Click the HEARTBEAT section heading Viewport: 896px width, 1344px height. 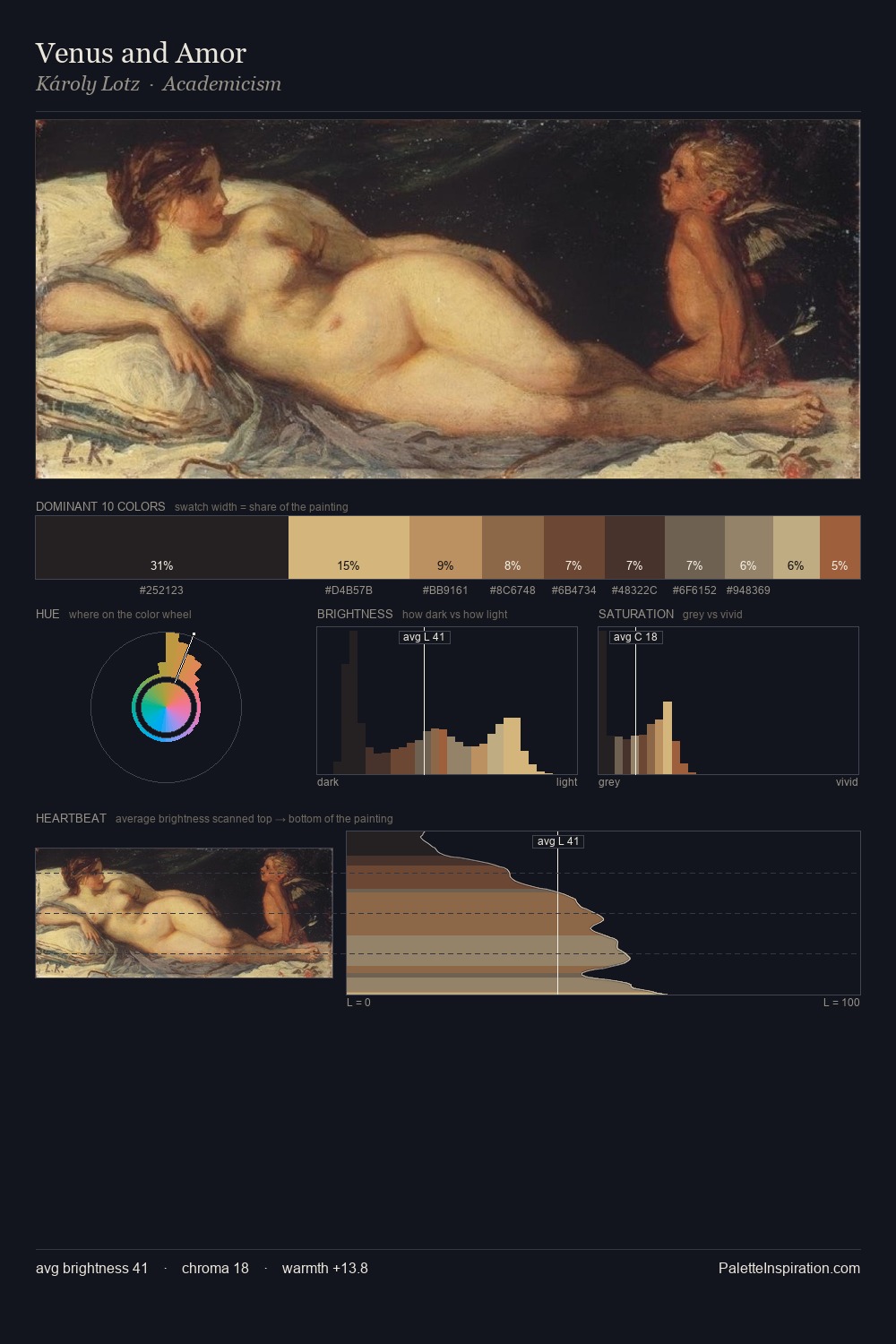tap(71, 818)
